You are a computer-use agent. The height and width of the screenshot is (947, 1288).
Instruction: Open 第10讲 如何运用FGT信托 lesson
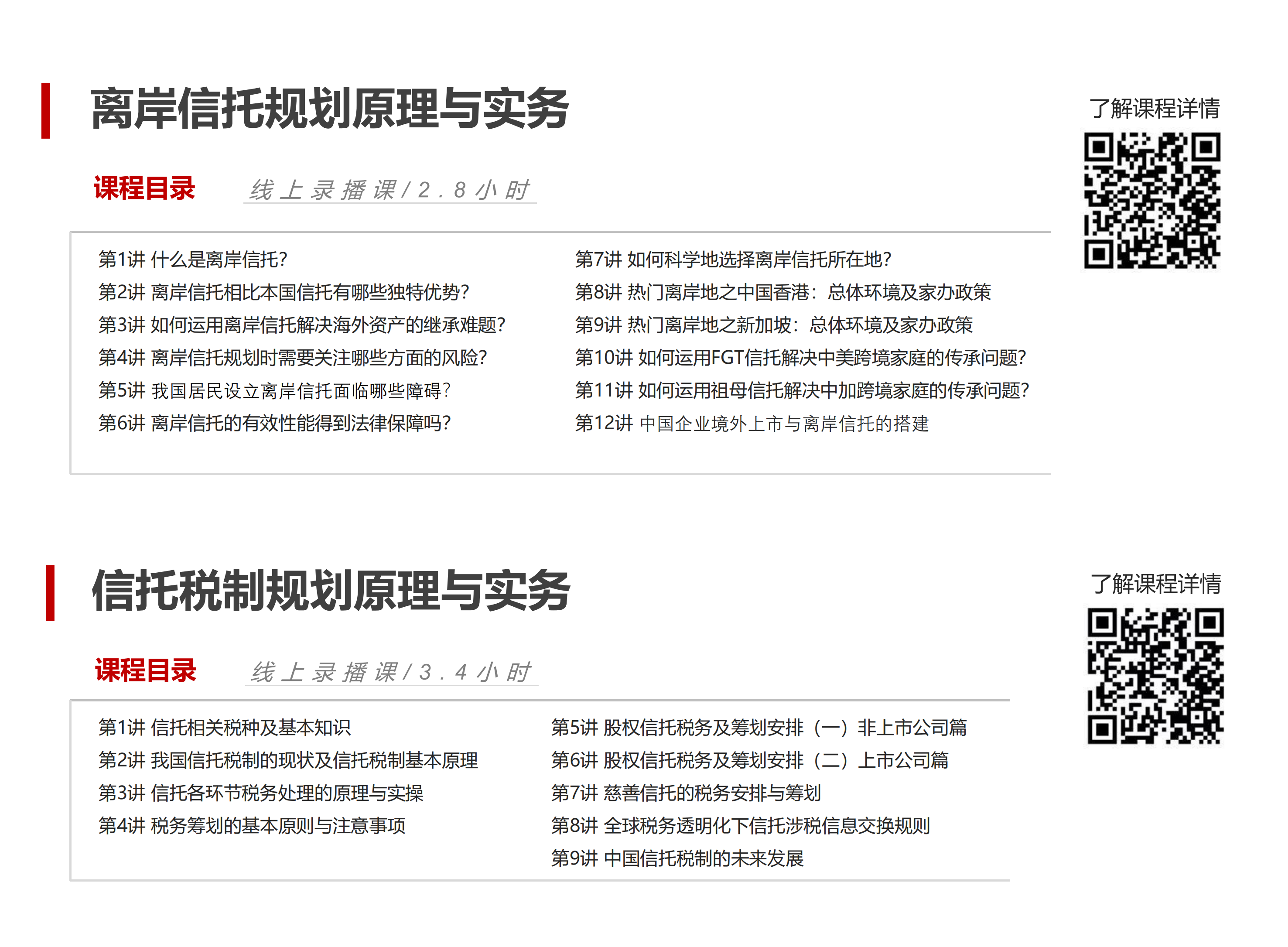pos(800,358)
